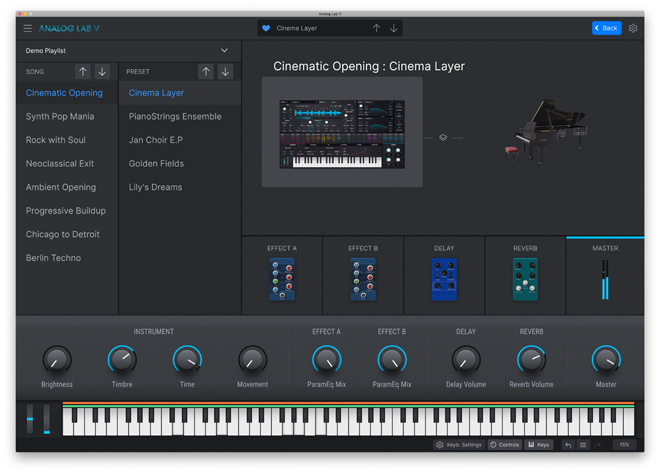Move song up with SONG arrow
Viewport: 660px width, 473px height.
point(83,72)
